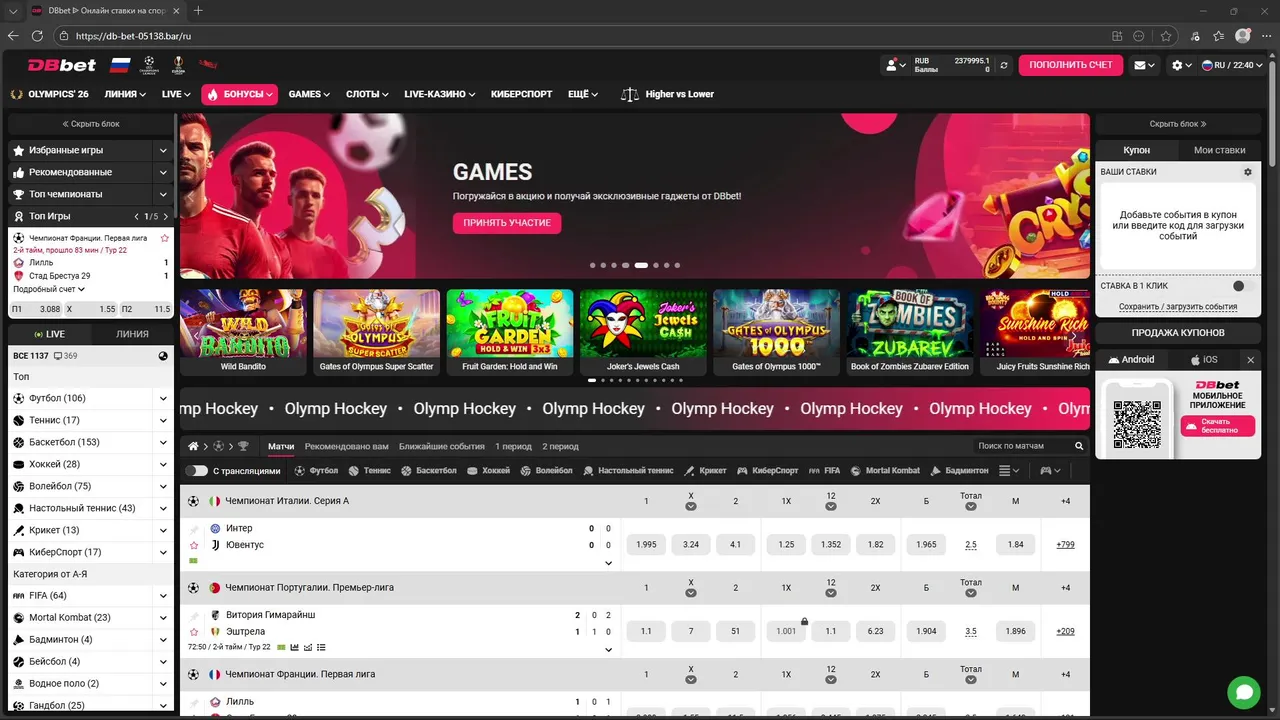This screenshot has width=1280, height=720.
Task: Open the БОНУСЫ menu
Action: [x=239, y=94]
